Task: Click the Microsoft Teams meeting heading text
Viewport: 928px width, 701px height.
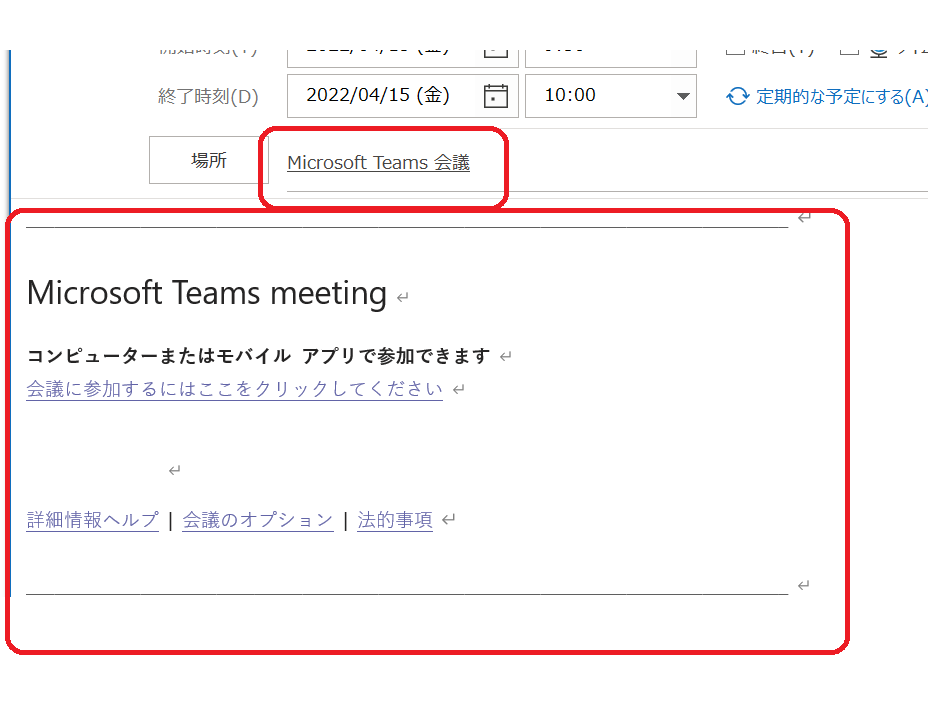Action: click(207, 293)
